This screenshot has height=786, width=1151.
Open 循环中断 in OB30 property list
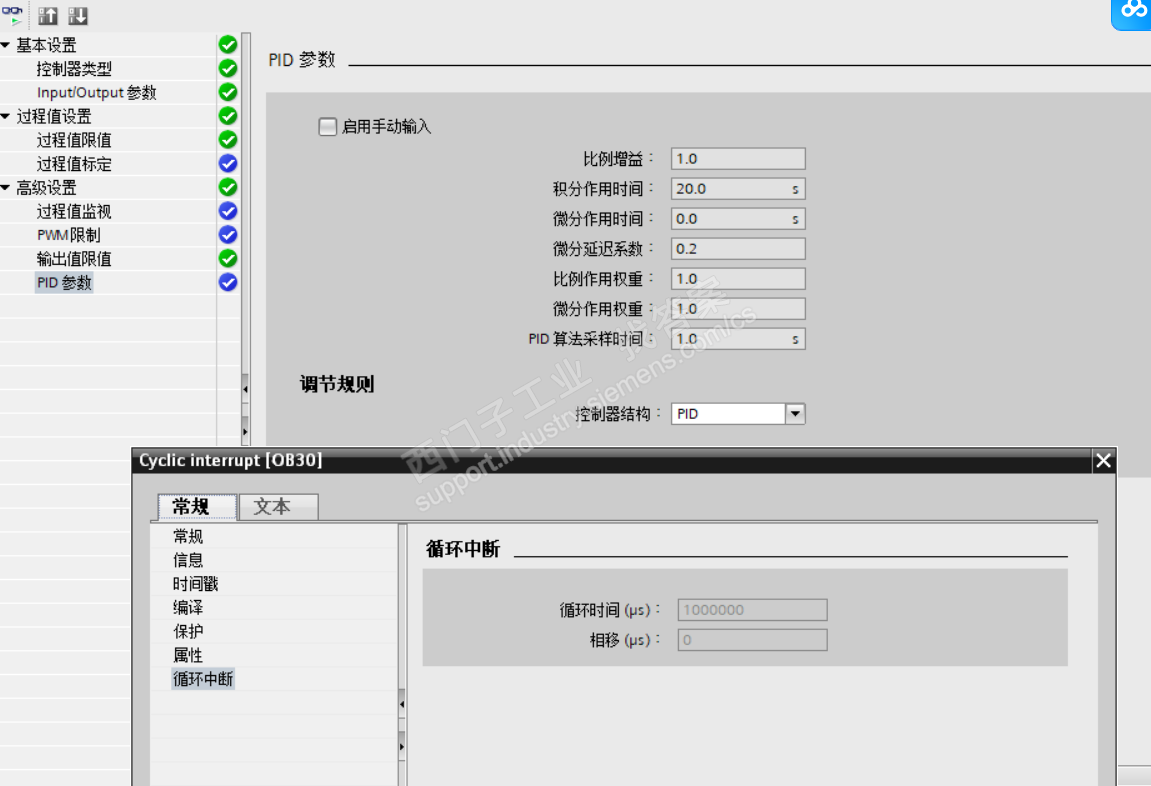(x=203, y=679)
